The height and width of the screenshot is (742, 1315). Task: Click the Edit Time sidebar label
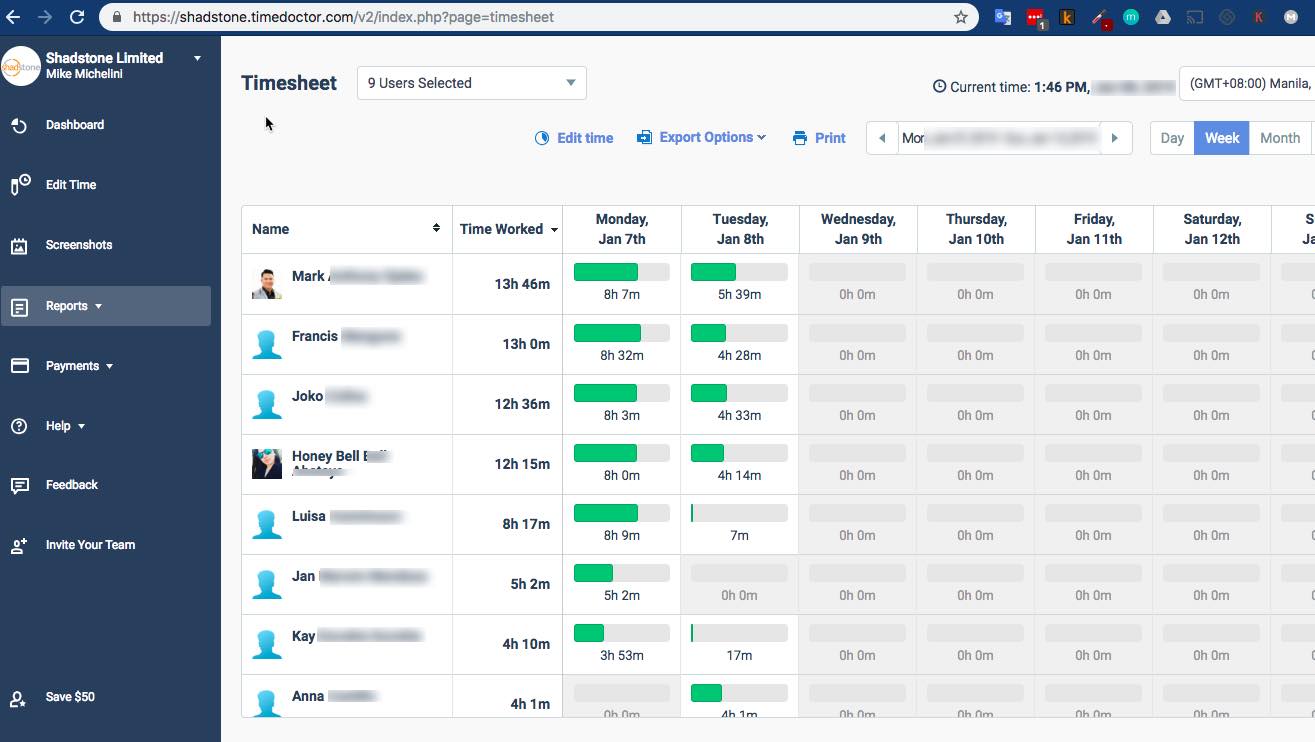[x=71, y=185]
